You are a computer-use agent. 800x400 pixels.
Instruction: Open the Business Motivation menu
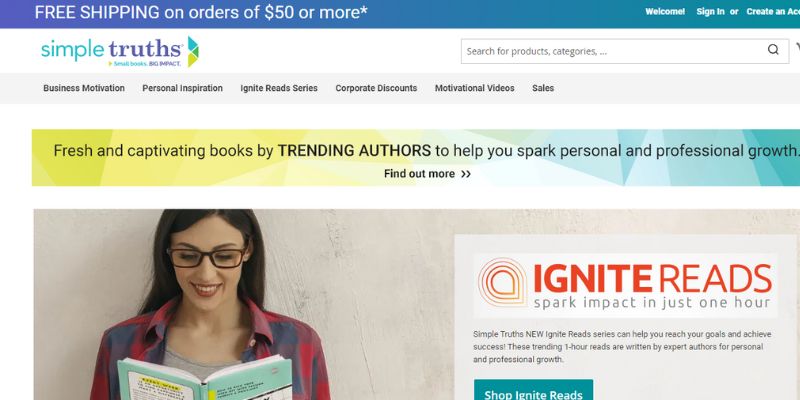click(84, 88)
